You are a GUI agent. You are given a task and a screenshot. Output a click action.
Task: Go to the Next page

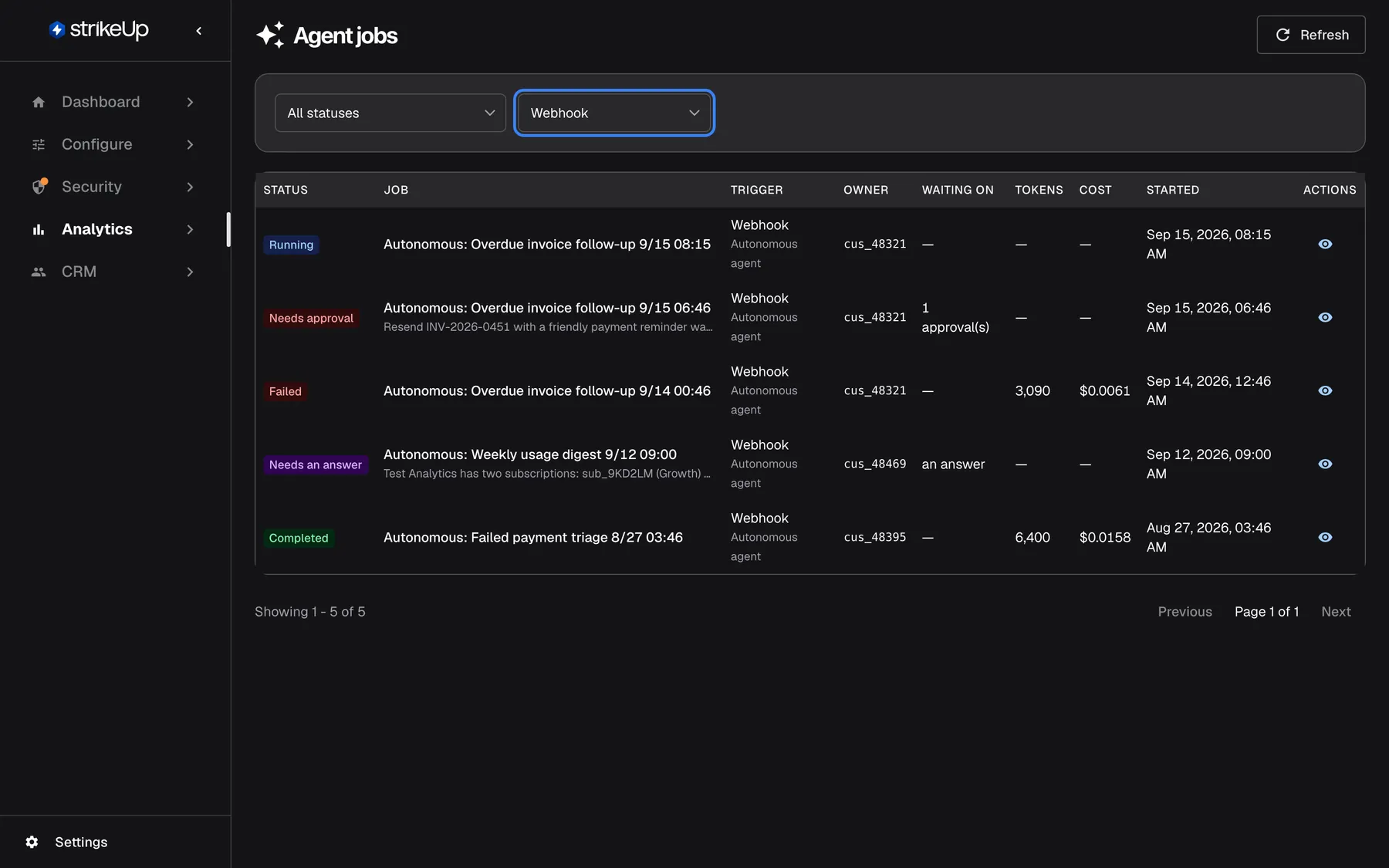coord(1336,611)
